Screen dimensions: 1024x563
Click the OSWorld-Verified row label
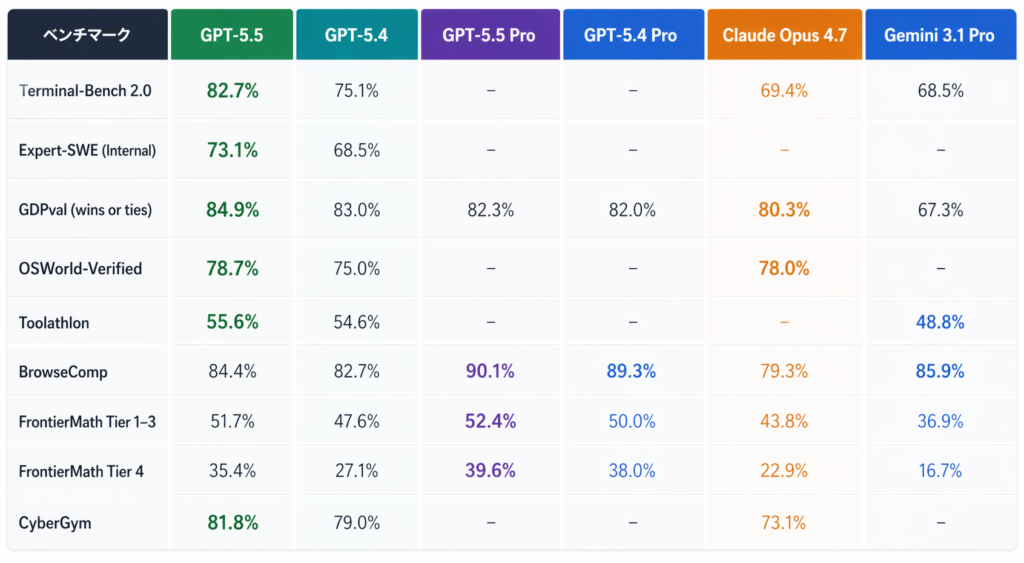80,268
